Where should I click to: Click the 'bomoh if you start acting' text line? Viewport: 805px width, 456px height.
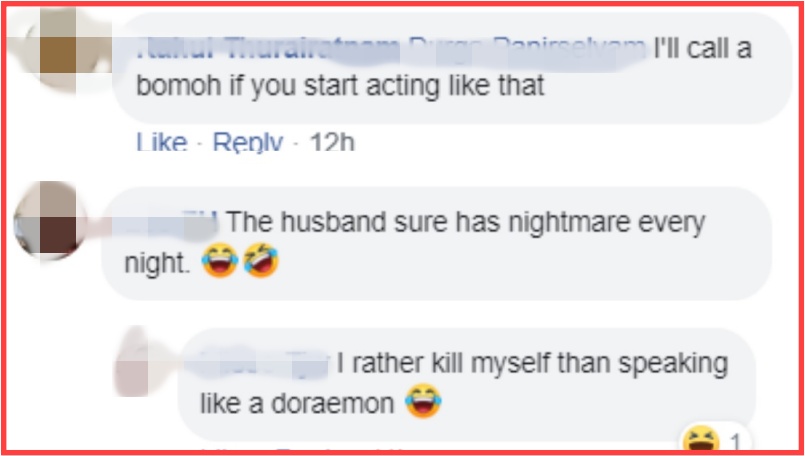click(340, 86)
